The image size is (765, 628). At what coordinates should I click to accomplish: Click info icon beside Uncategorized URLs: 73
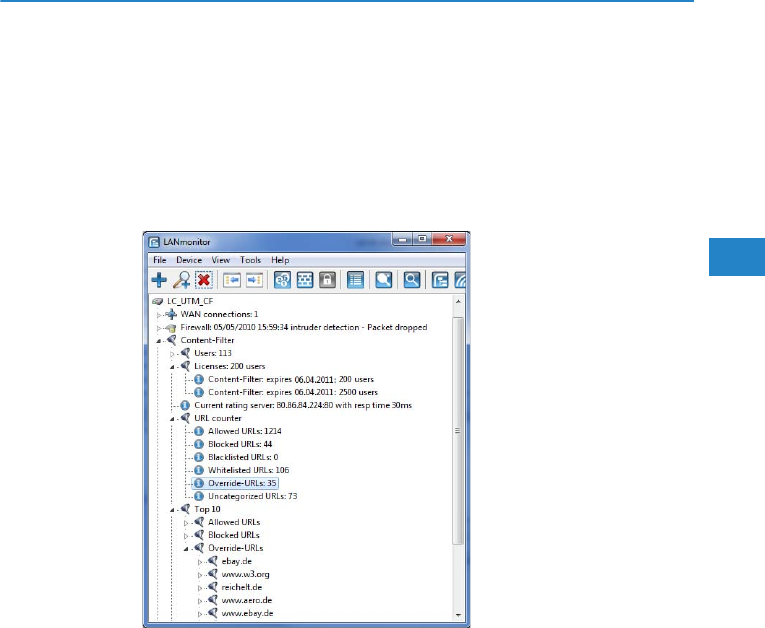(199, 496)
